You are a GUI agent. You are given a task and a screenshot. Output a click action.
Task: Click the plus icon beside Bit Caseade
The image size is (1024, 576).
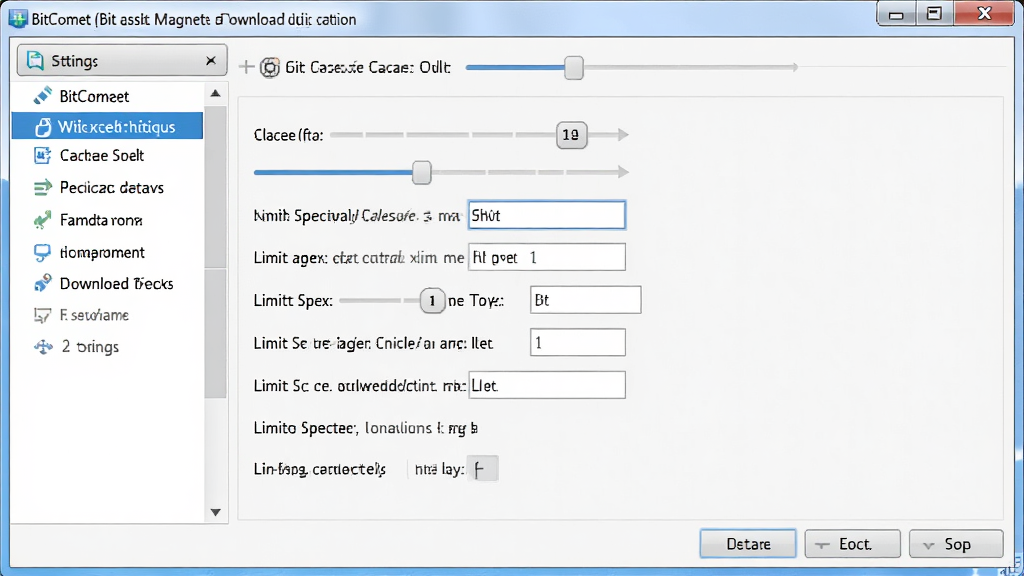(246, 67)
